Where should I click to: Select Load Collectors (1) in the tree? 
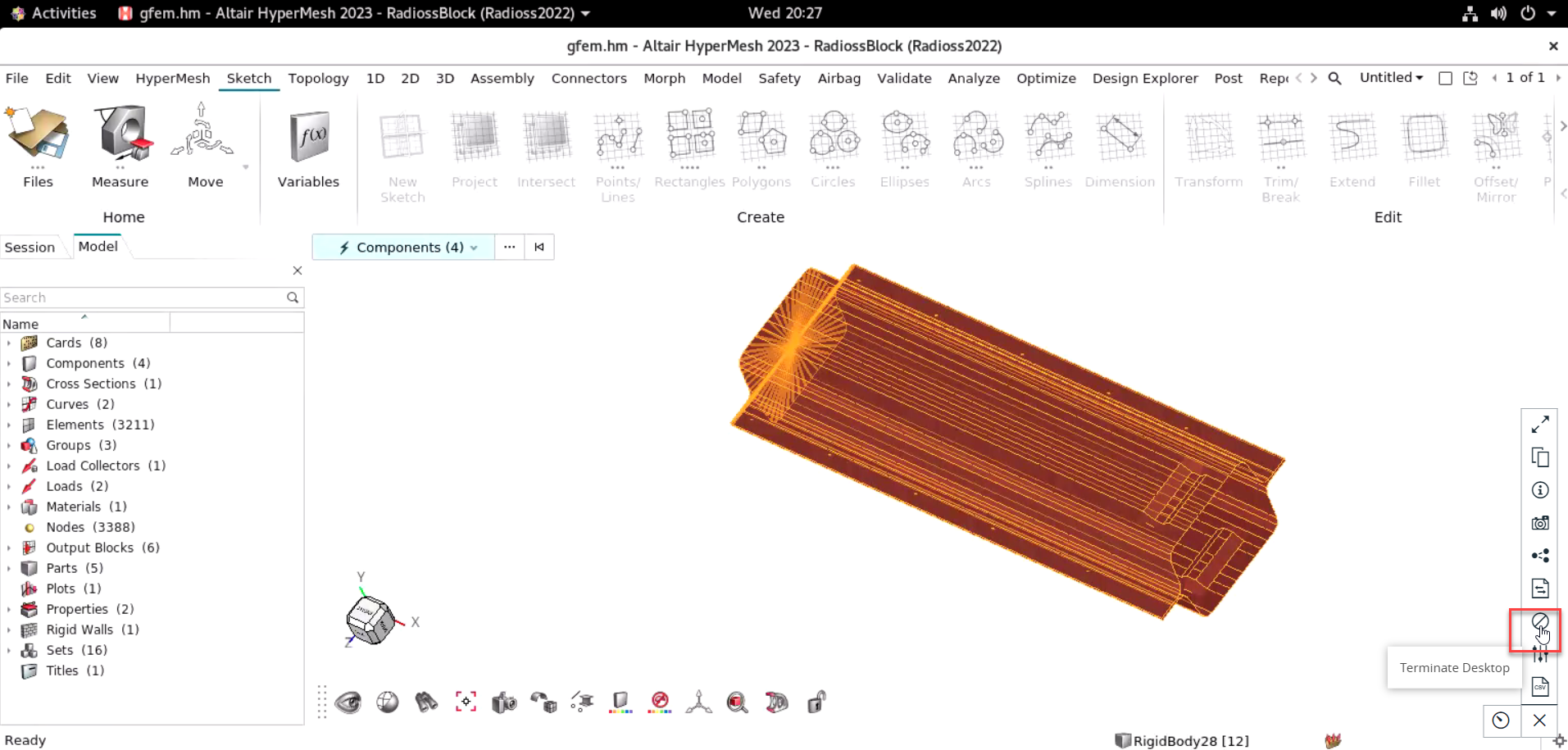click(x=106, y=466)
